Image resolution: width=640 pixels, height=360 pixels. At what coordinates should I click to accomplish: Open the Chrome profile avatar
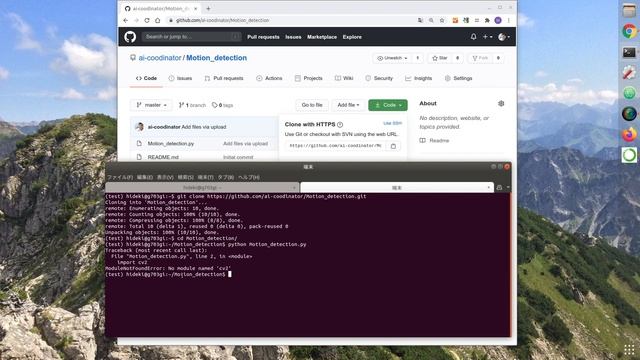pos(498,20)
